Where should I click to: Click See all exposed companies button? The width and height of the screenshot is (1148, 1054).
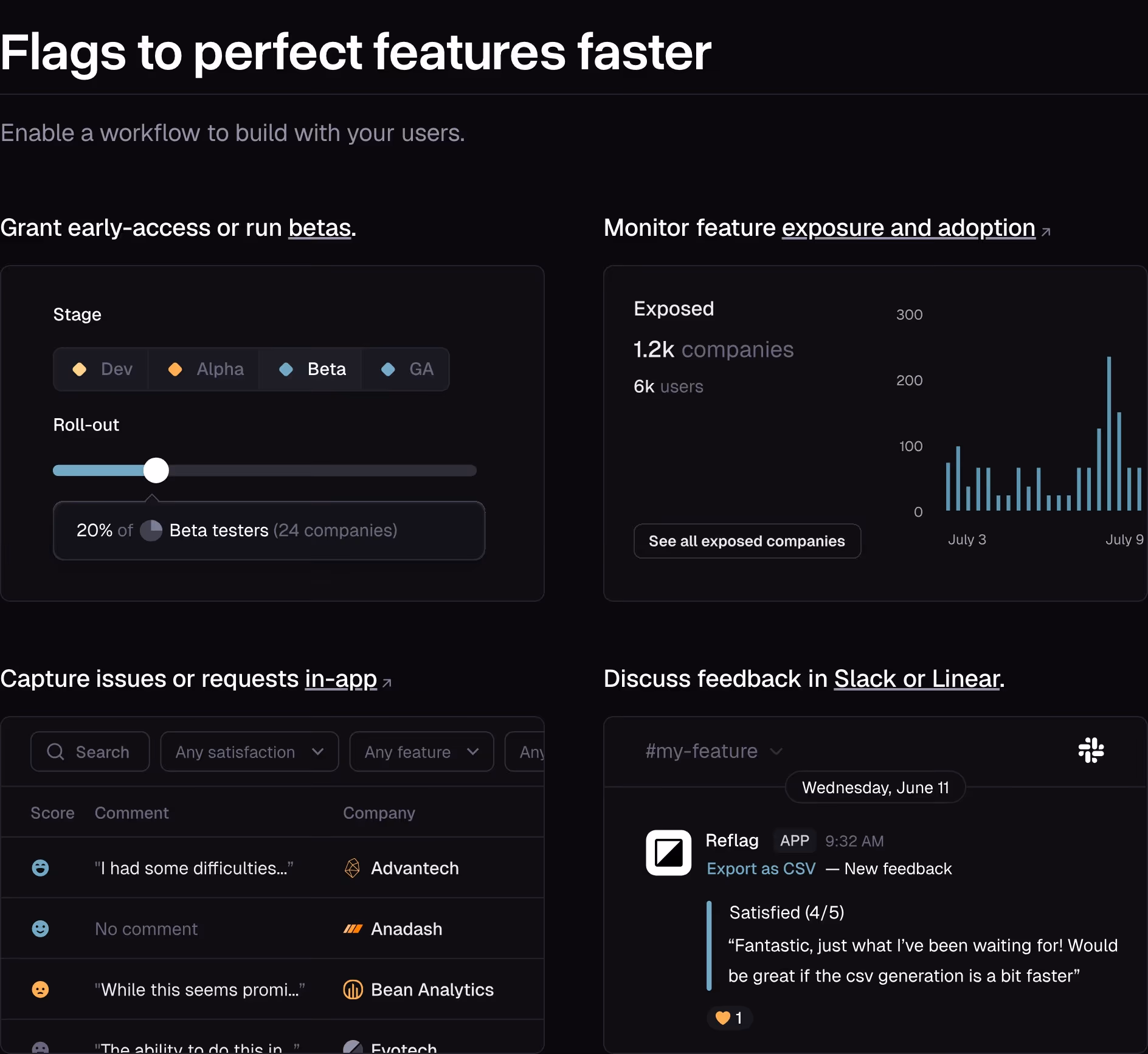click(747, 541)
